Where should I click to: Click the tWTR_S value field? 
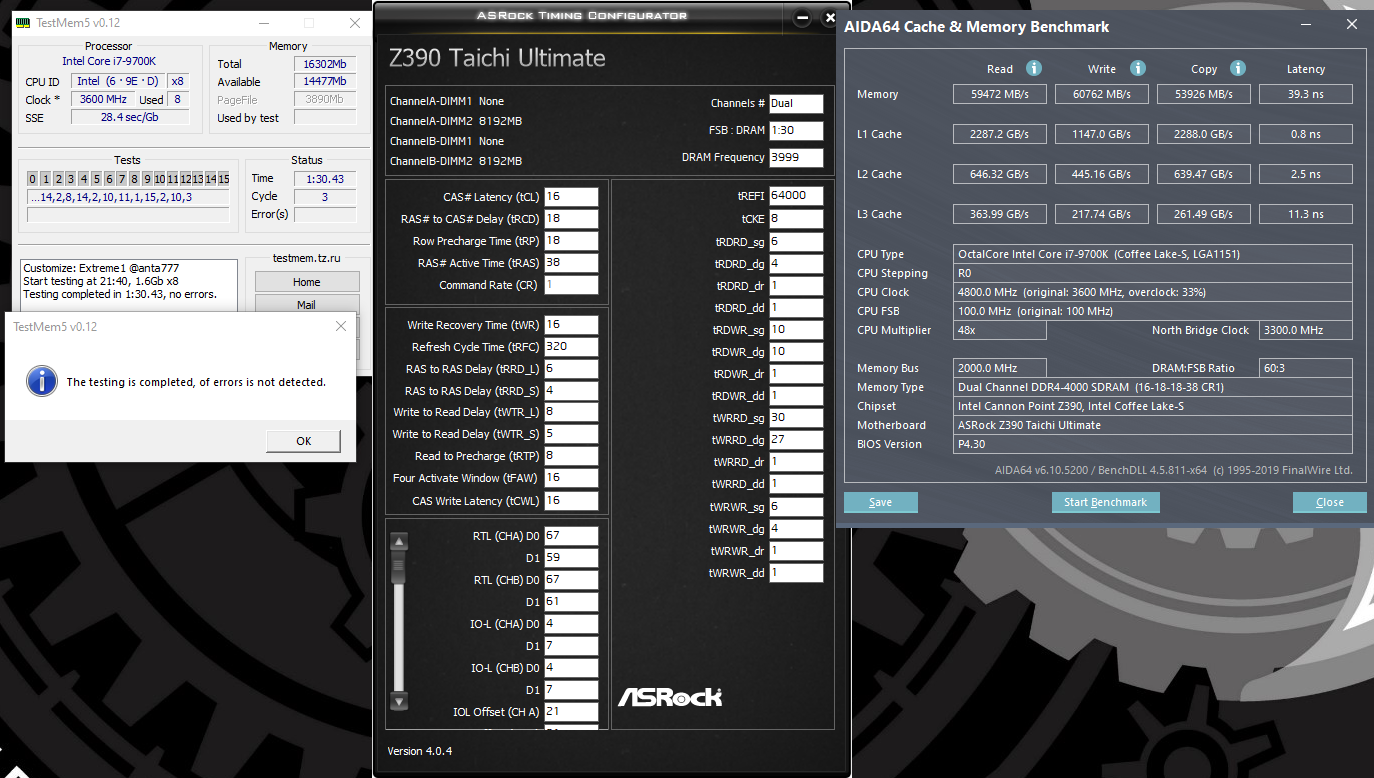coord(571,434)
